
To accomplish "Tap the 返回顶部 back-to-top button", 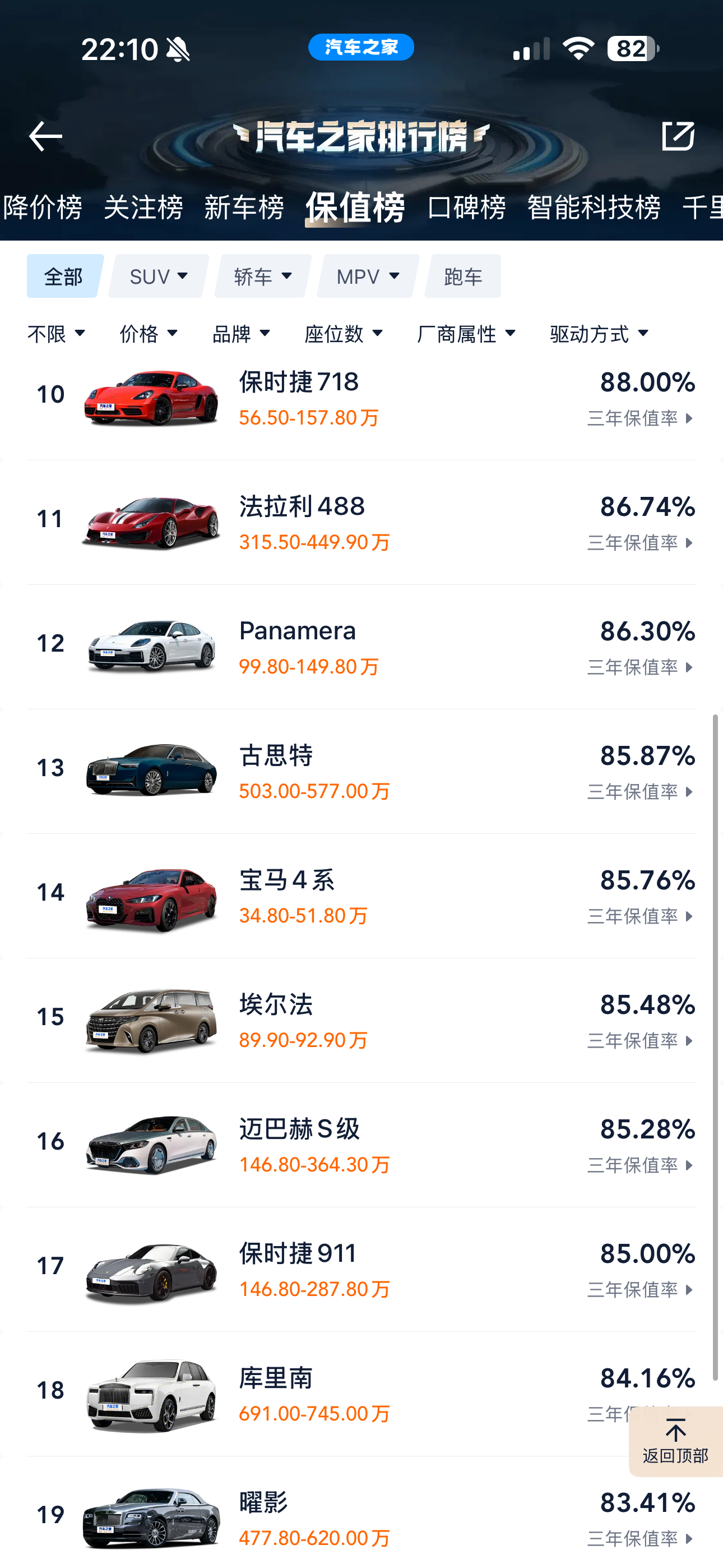I will point(675,1441).
